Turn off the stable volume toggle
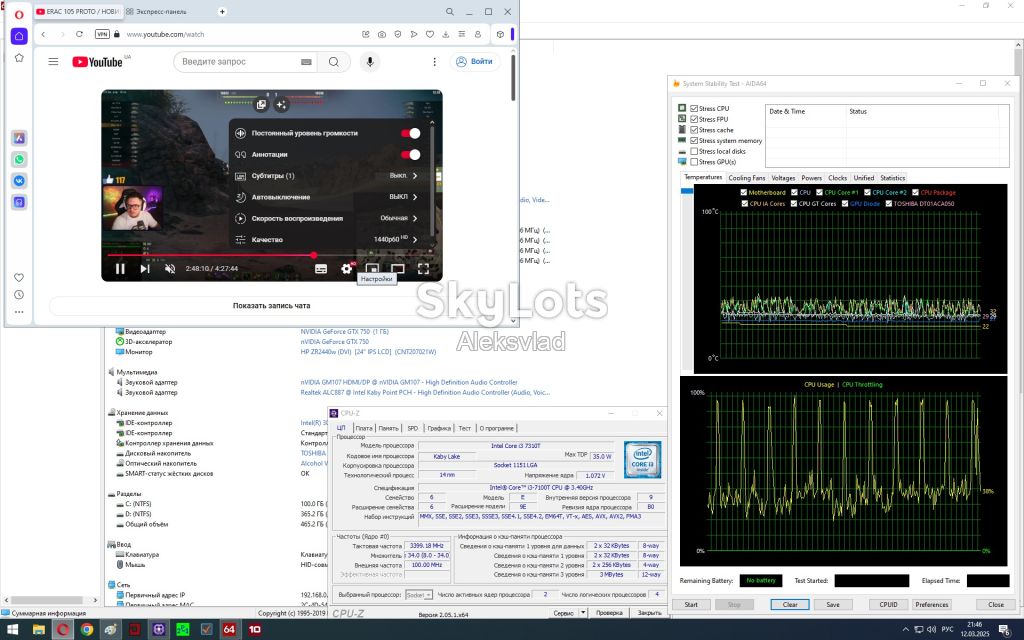The height and width of the screenshot is (640, 1024). click(x=411, y=133)
